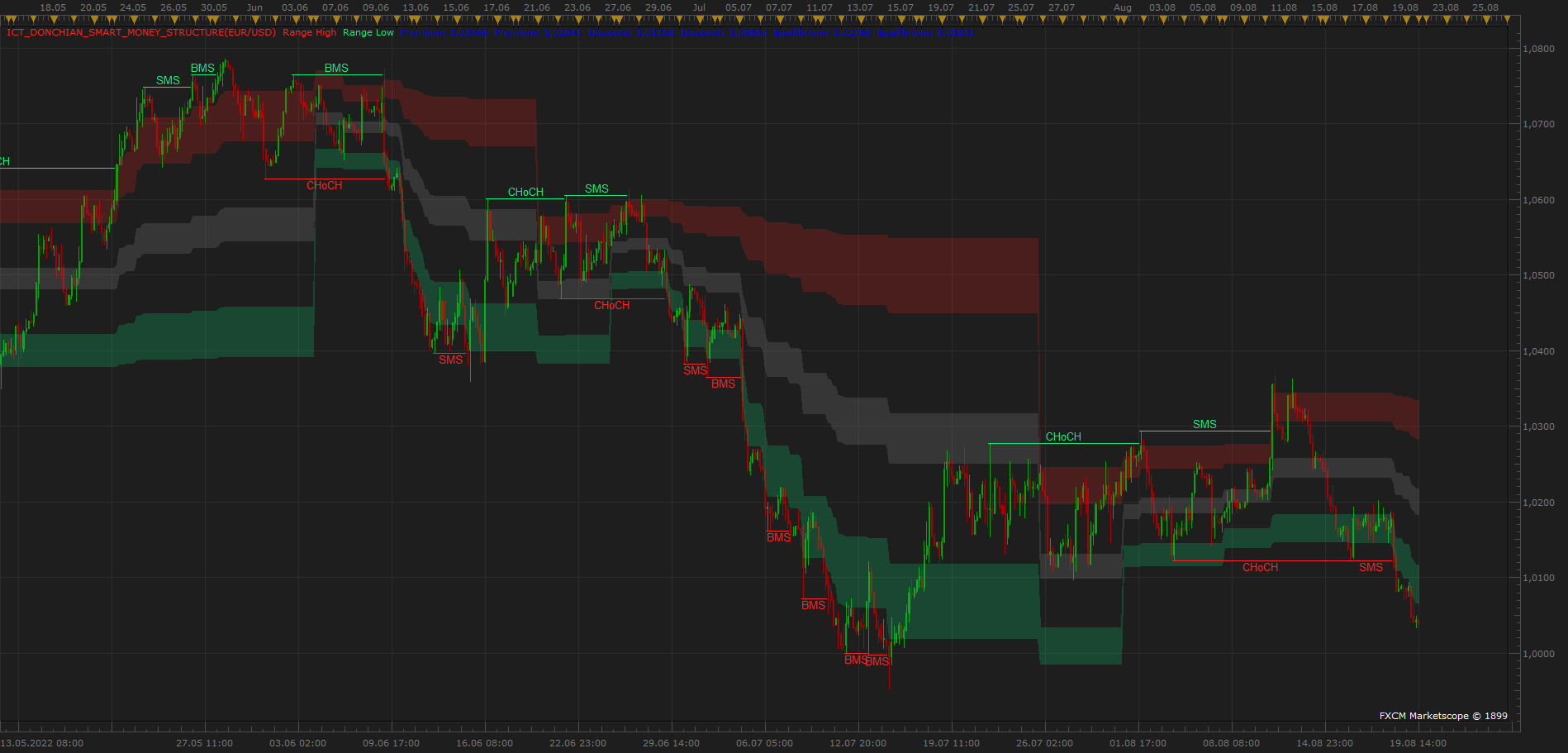Click the green BMS label in early June
1568x753 pixels.
(336, 68)
